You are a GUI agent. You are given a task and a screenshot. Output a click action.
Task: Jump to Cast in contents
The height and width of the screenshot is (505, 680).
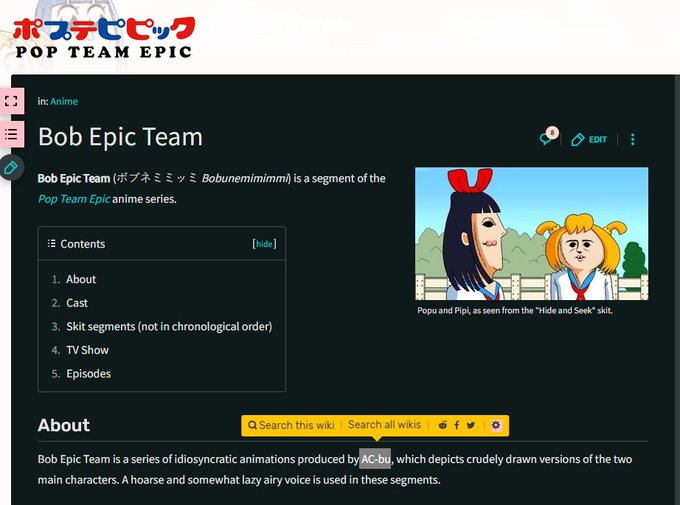(x=77, y=303)
